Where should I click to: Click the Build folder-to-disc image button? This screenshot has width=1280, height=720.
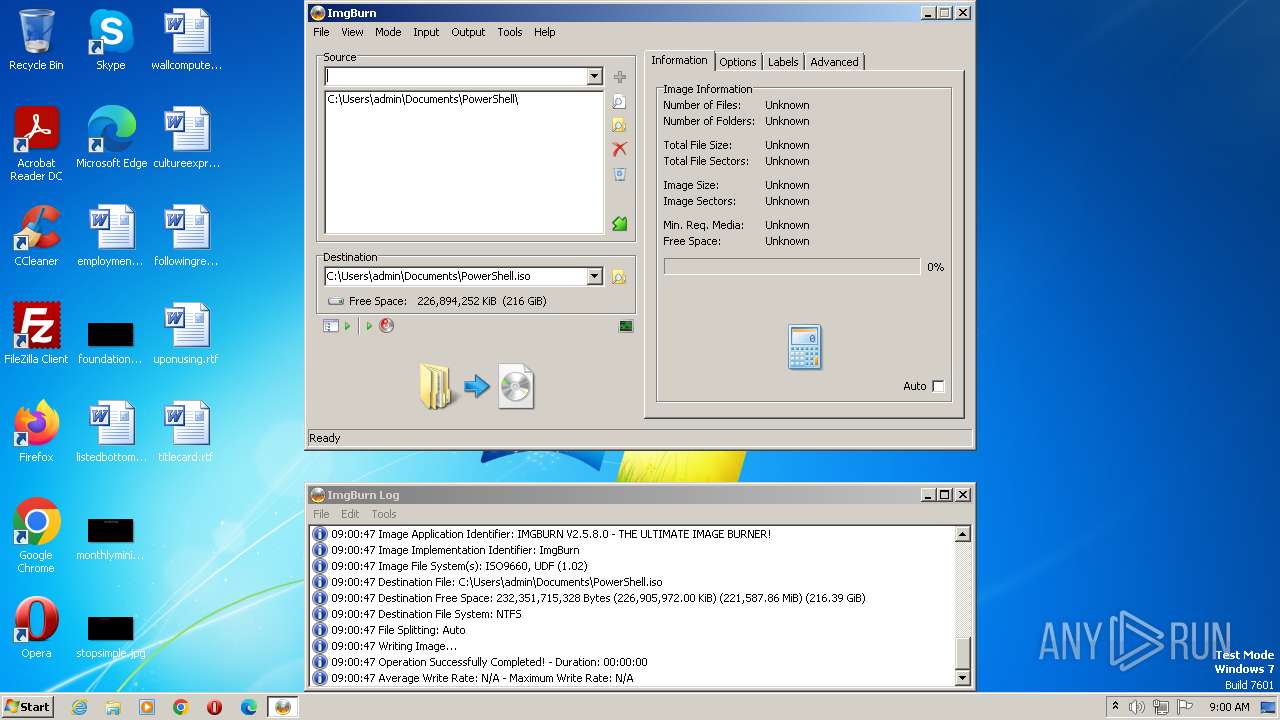tap(477, 386)
